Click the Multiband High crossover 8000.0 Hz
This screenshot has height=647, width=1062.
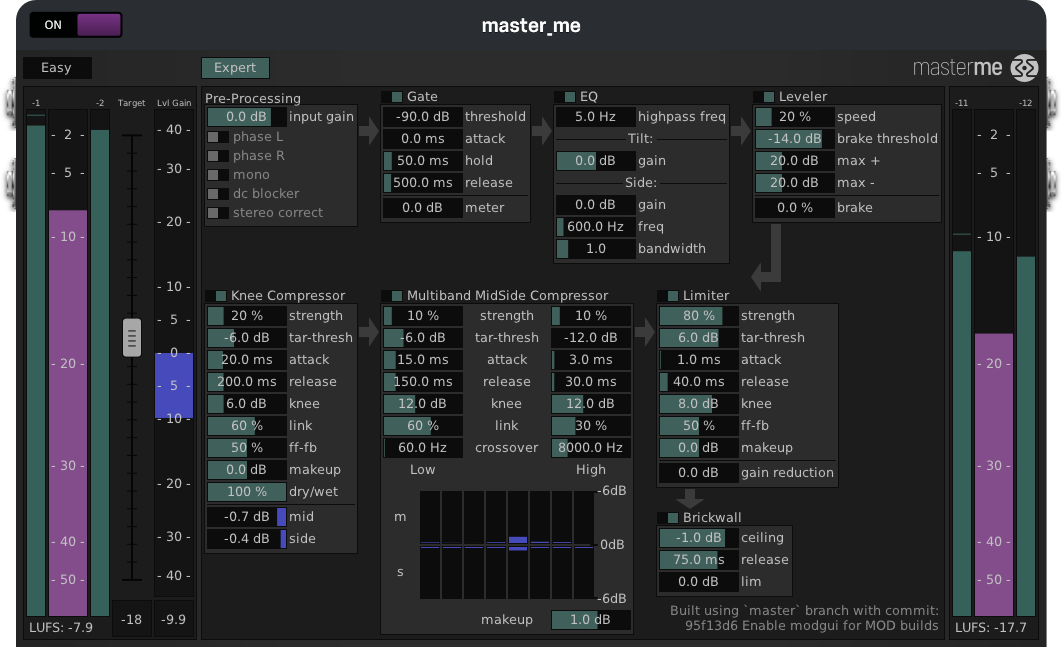[x=591, y=448]
